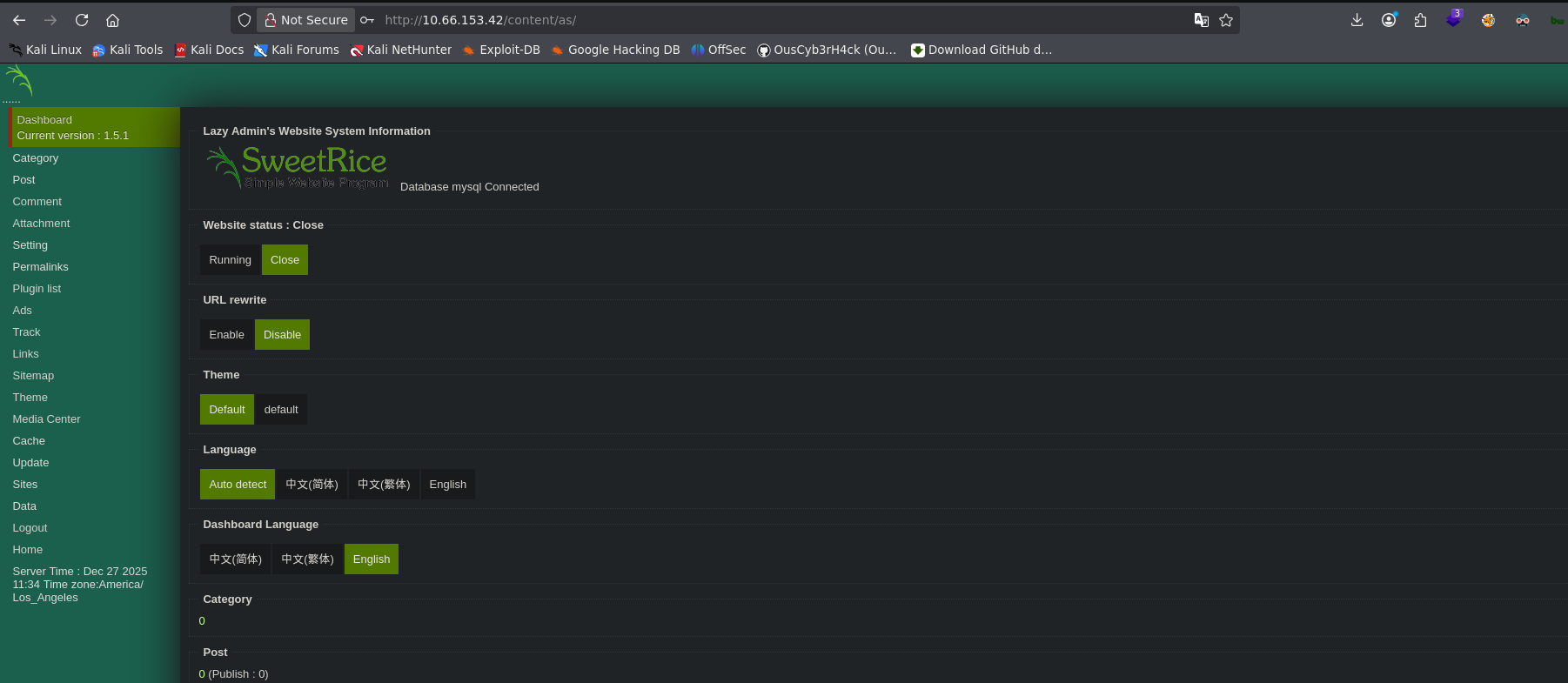Open Kali Forums bookmark
The width and height of the screenshot is (1568, 683).
(x=297, y=50)
